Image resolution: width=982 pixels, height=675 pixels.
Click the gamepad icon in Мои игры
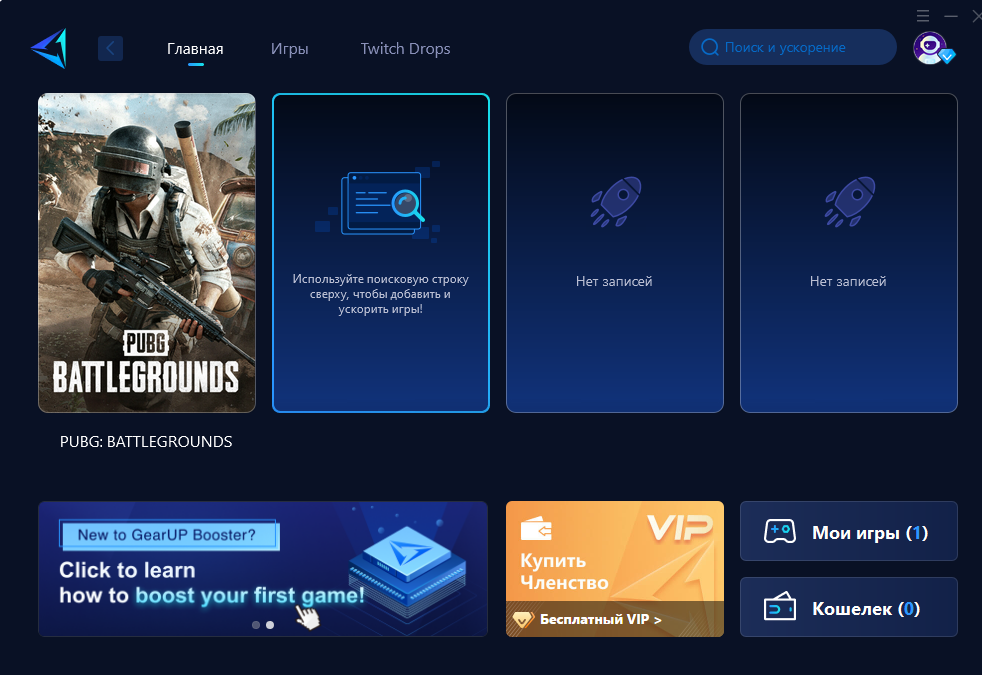(780, 532)
